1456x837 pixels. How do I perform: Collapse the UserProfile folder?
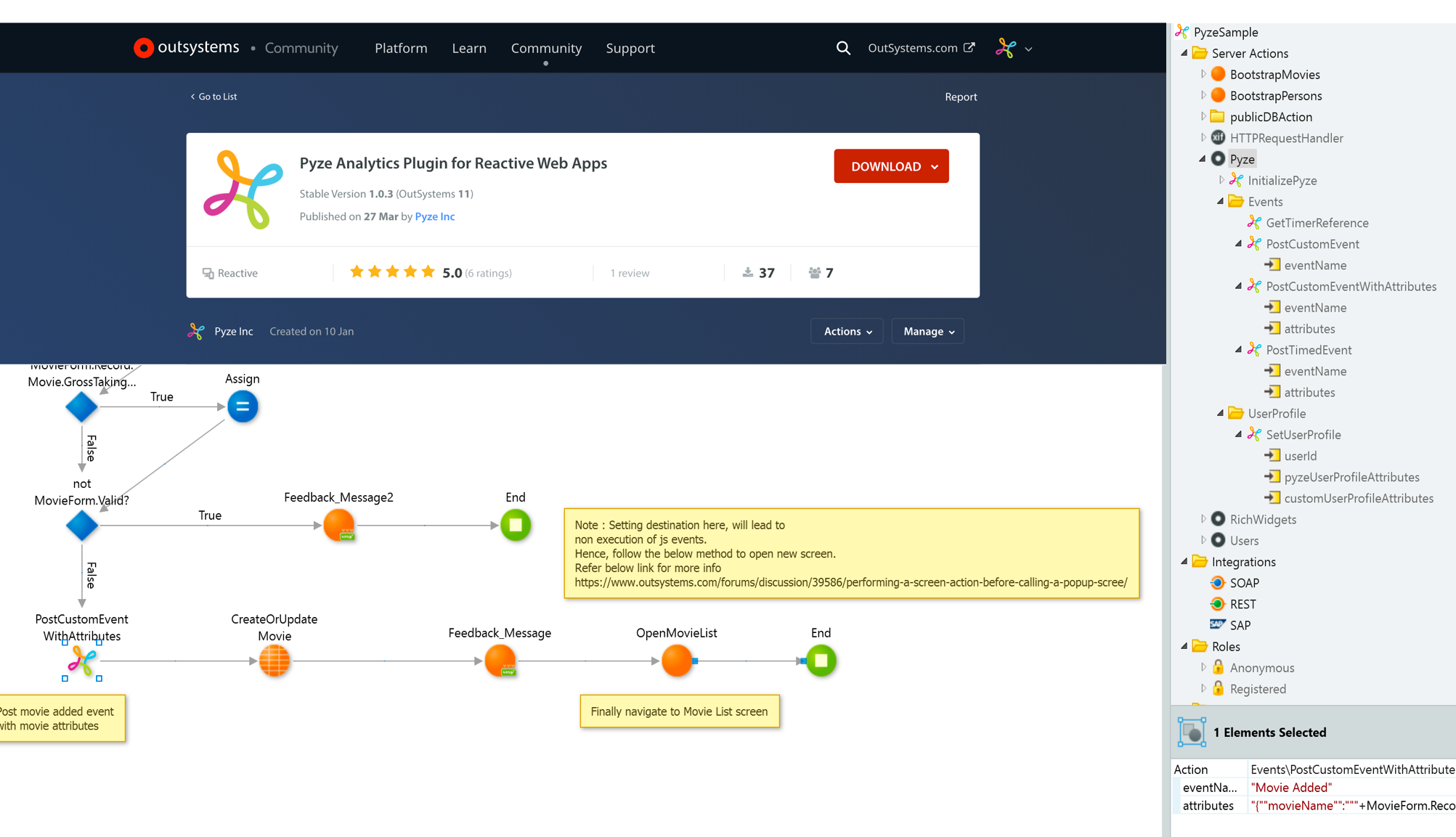coord(1221,413)
